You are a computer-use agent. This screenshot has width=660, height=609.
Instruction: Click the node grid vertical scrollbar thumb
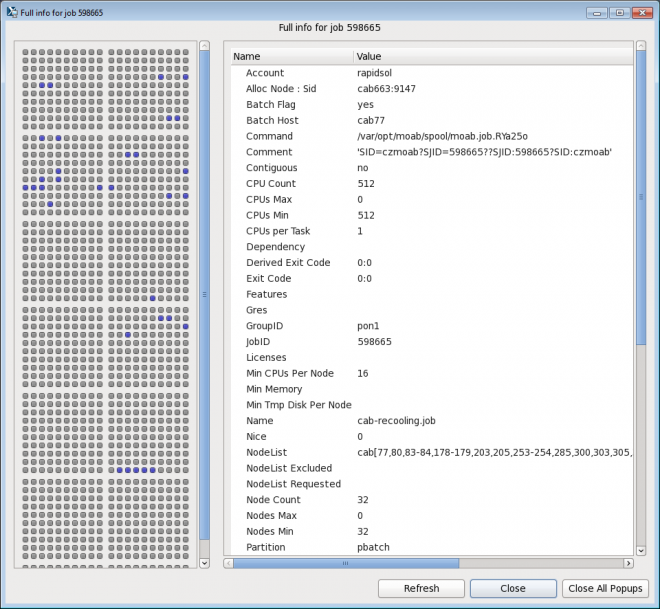[205, 295]
